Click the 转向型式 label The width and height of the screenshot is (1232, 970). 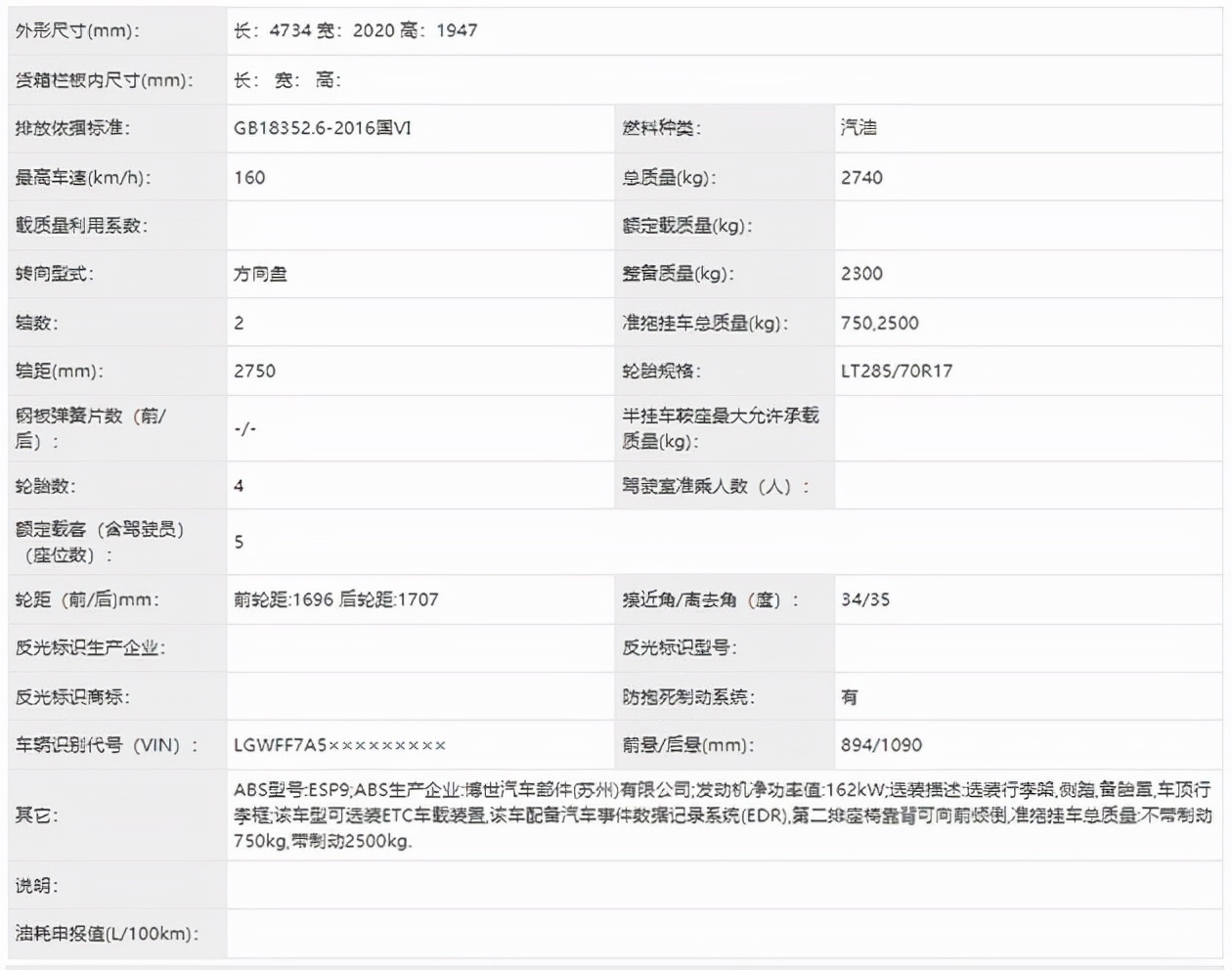55,274
